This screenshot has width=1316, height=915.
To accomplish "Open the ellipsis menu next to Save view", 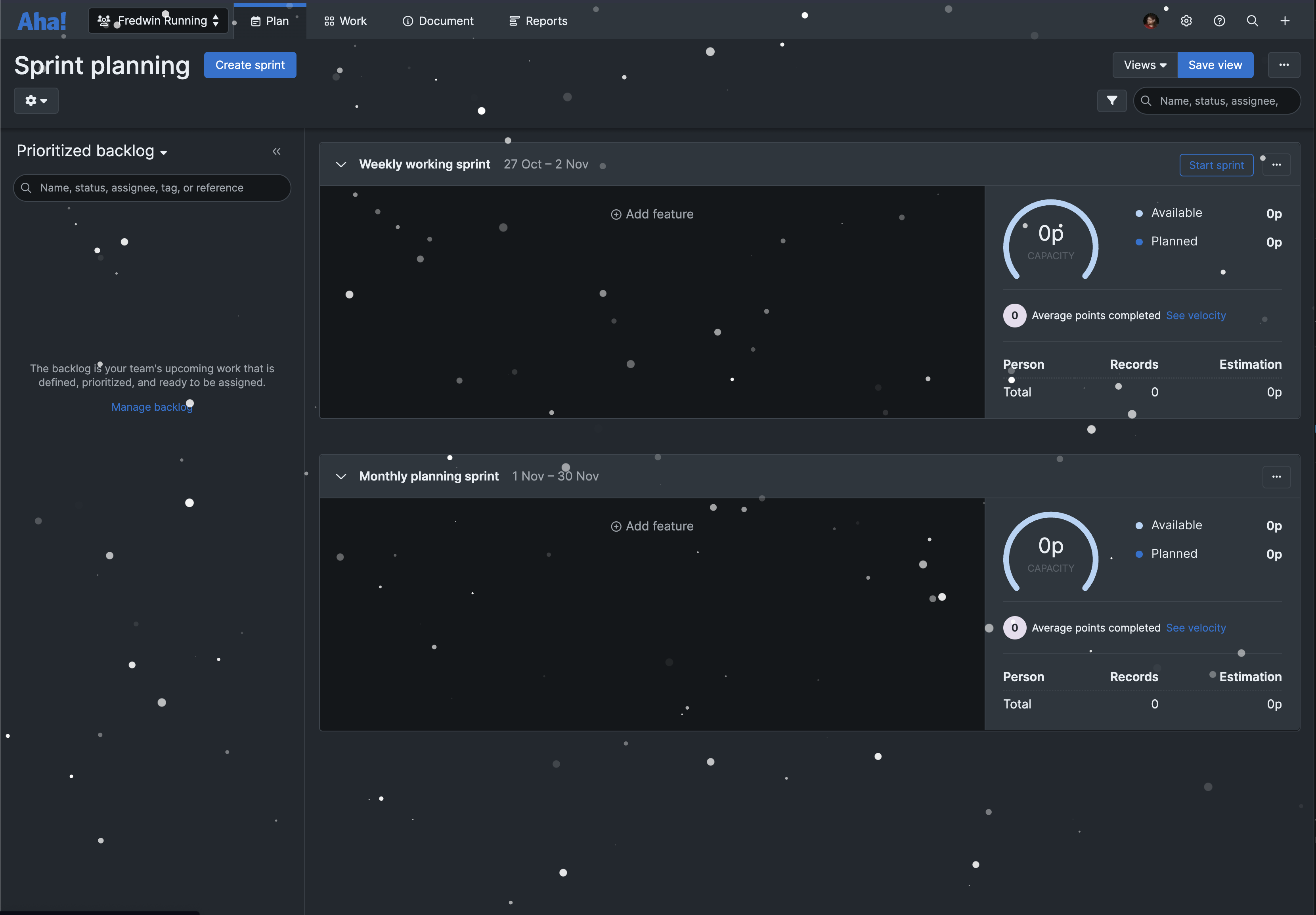I will pos(1284,65).
